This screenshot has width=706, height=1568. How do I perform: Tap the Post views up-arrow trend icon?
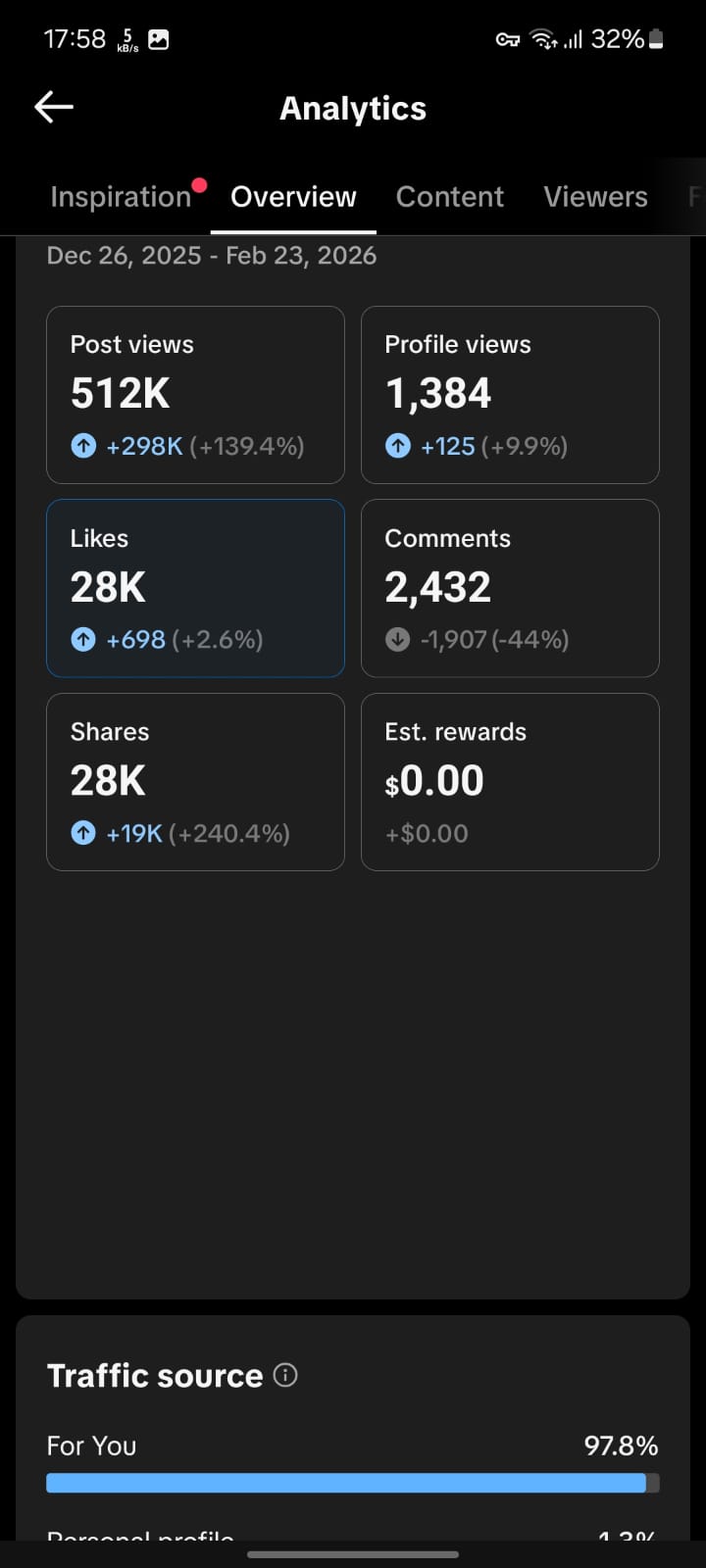click(83, 446)
